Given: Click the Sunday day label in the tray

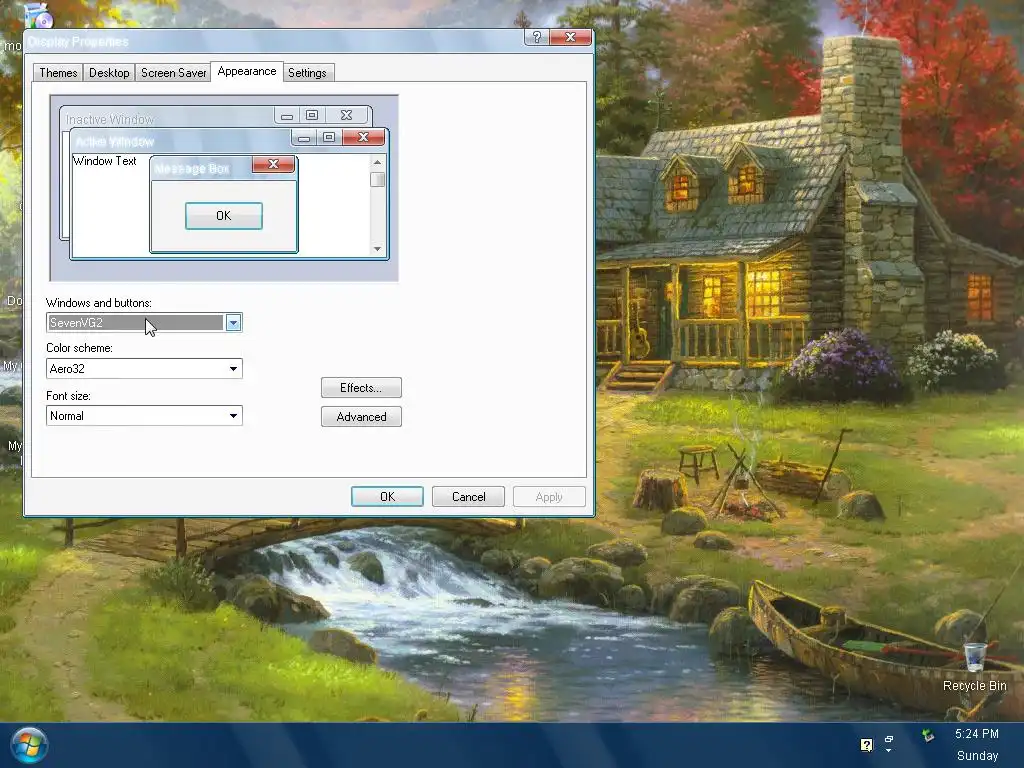Looking at the screenshot, I should click(x=978, y=756).
